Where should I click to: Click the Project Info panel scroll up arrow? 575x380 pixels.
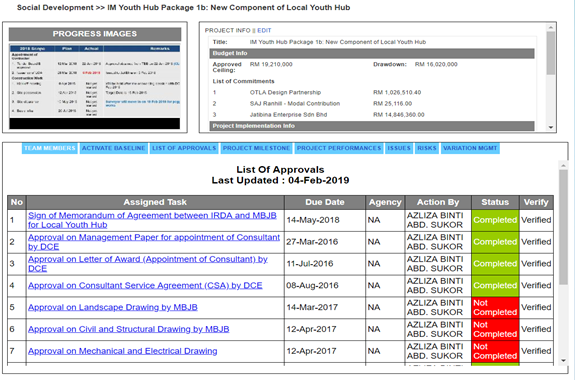[x=550, y=28]
